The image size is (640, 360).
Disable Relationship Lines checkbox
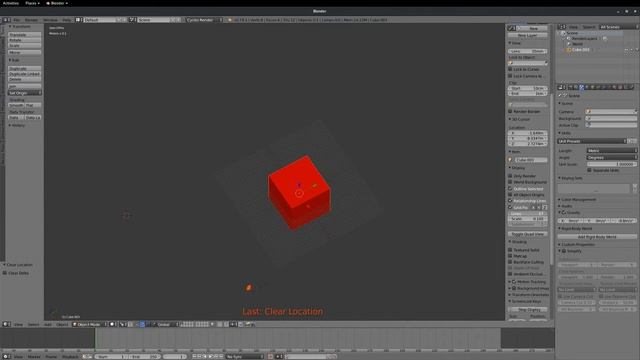point(510,201)
